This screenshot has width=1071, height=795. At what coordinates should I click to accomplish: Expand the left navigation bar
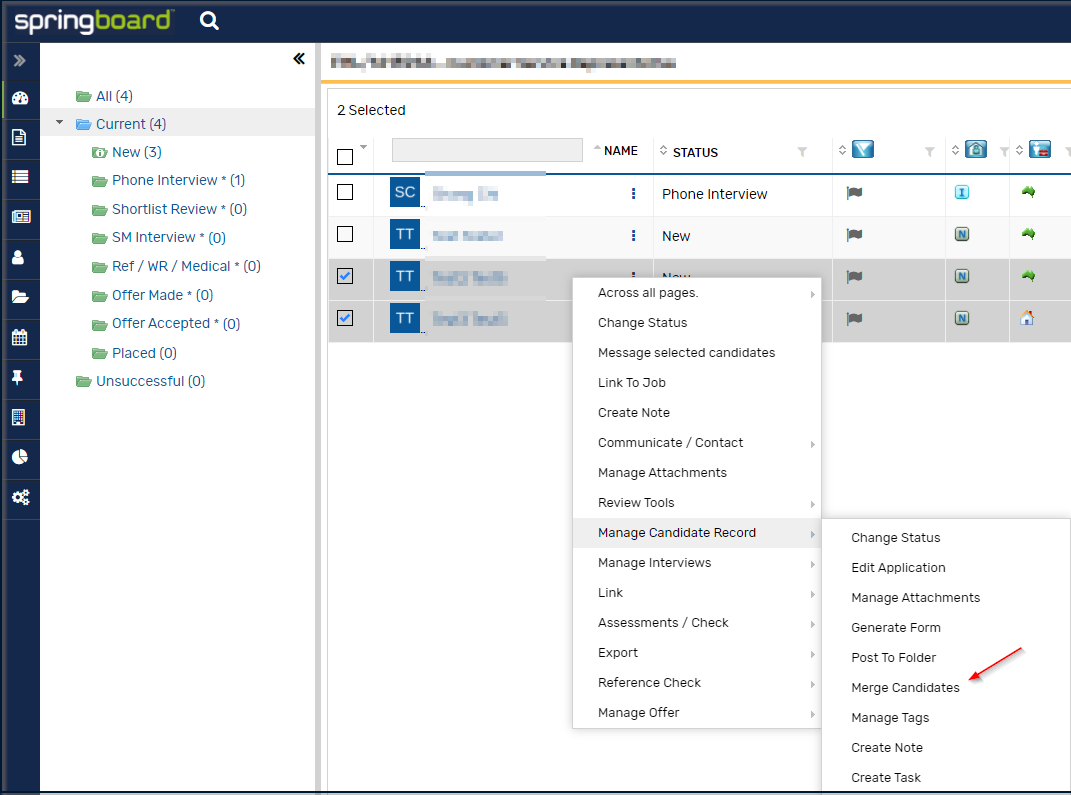[x=20, y=61]
